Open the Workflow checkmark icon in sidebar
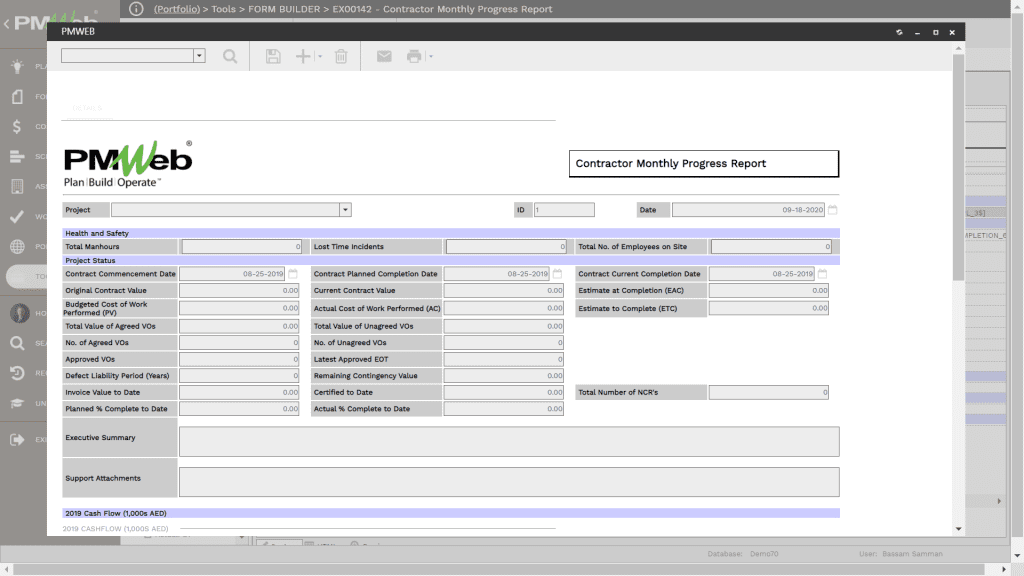The height and width of the screenshot is (576, 1024). click(x=18, y=217)
